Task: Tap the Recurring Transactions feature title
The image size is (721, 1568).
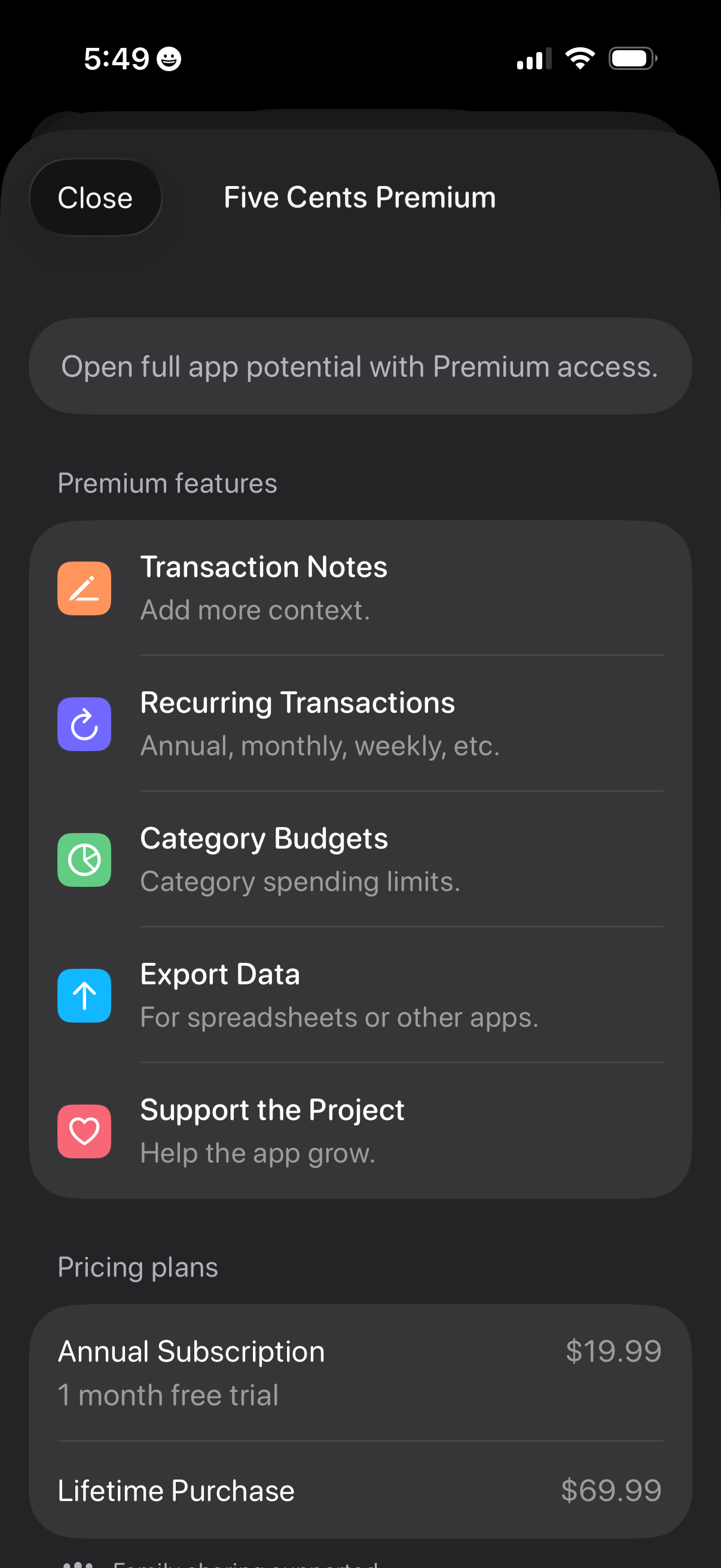Action: click(x=297, y=703)
